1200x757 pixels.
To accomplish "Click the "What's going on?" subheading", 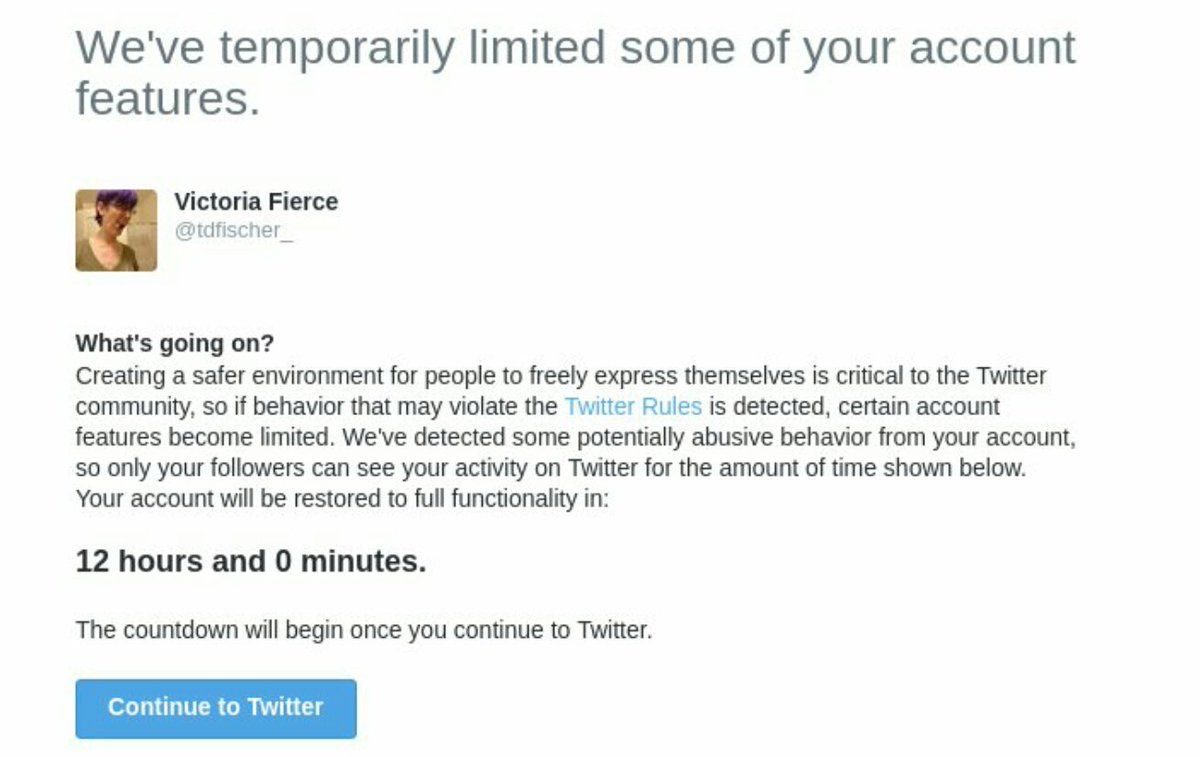I will tap(174, 343).
